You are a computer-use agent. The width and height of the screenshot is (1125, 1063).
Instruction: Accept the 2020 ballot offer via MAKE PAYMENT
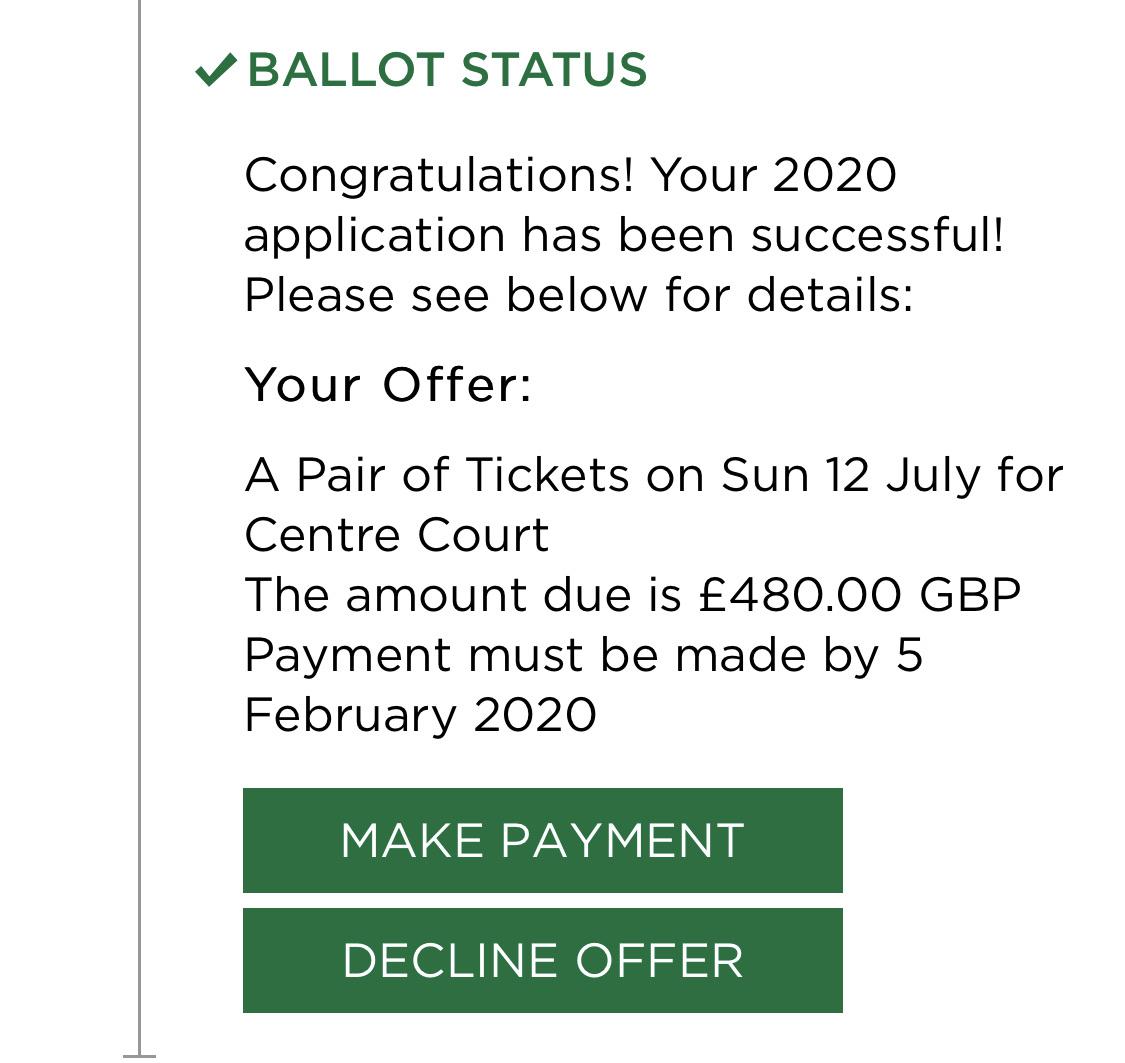[x=543, y=840]
